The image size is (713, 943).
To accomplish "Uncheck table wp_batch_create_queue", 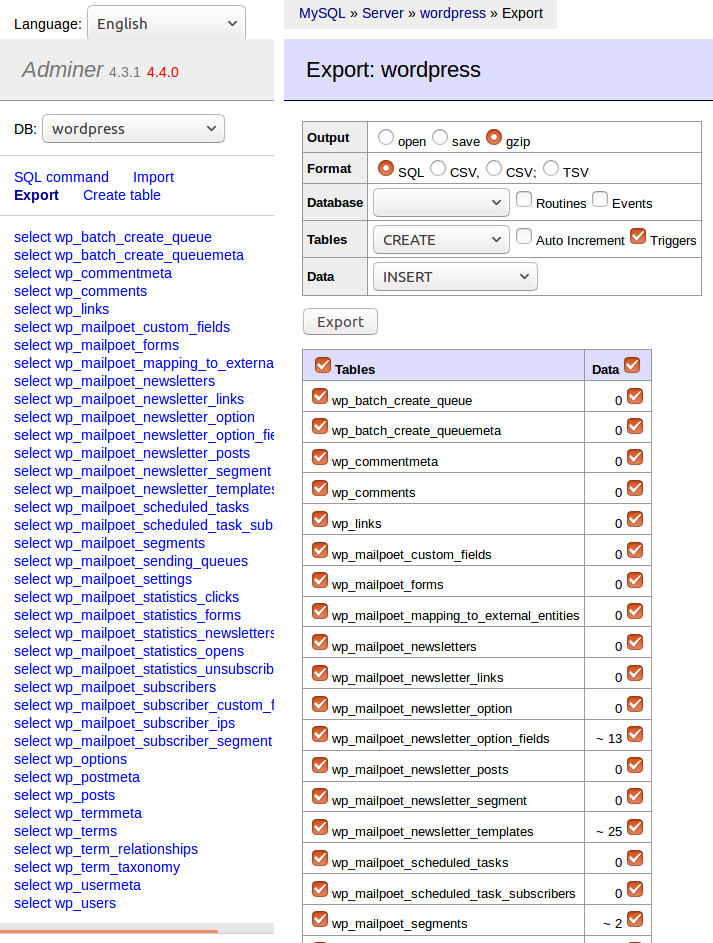I will coord(320,396).
